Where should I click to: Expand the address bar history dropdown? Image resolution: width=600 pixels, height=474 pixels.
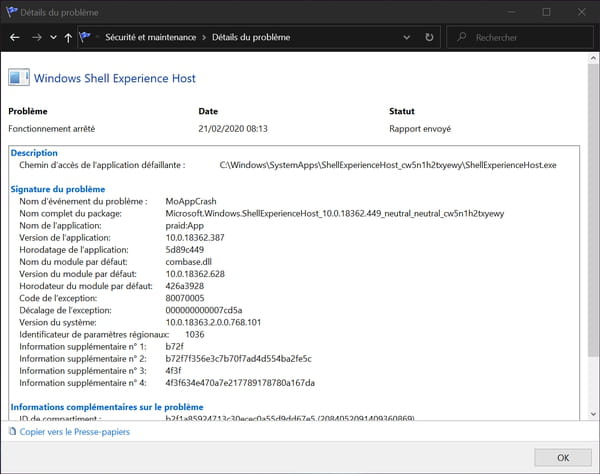click(407, 37)
